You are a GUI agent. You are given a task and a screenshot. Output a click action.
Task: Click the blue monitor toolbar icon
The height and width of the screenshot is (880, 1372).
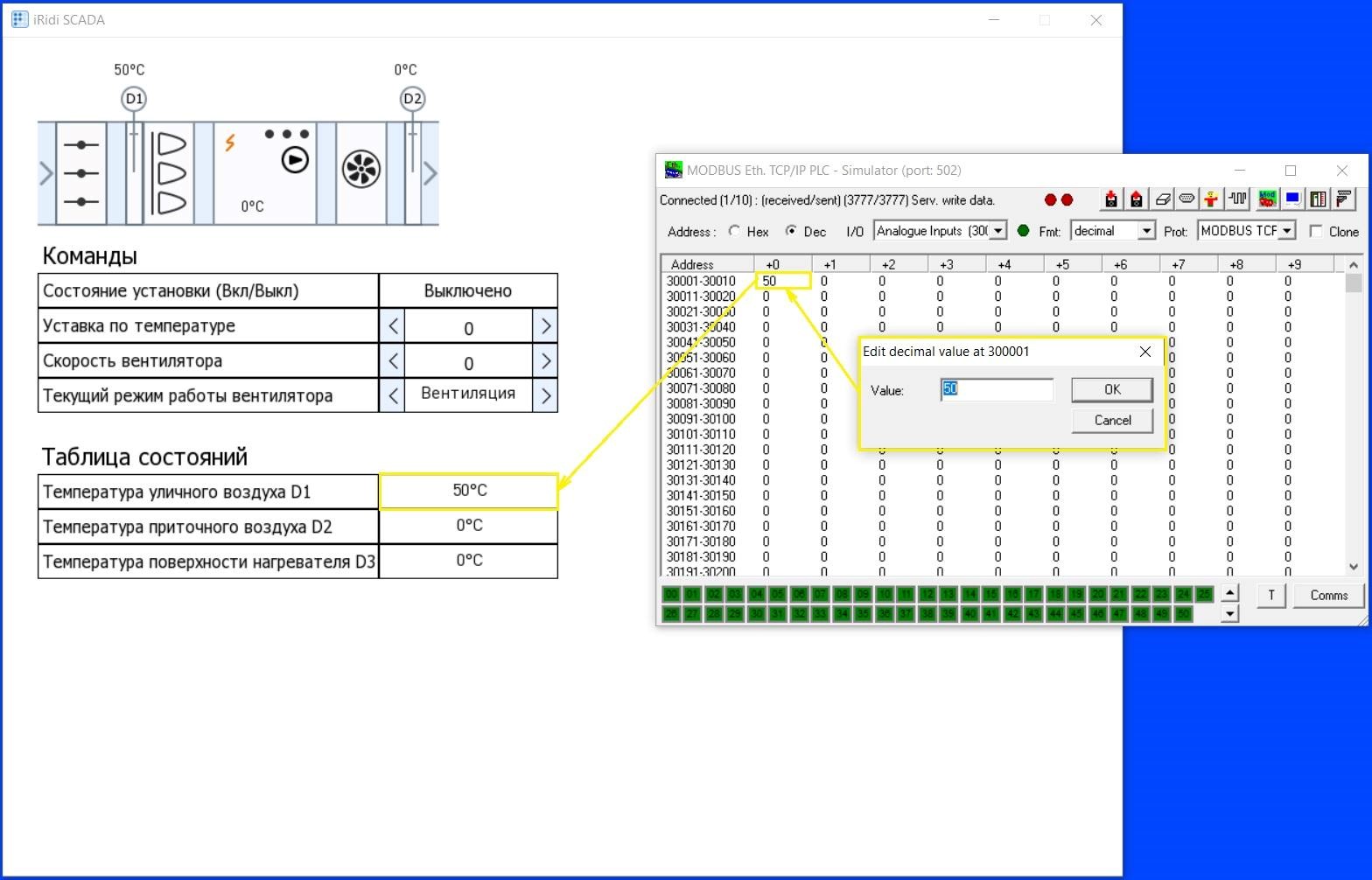tap(1292, 199)
